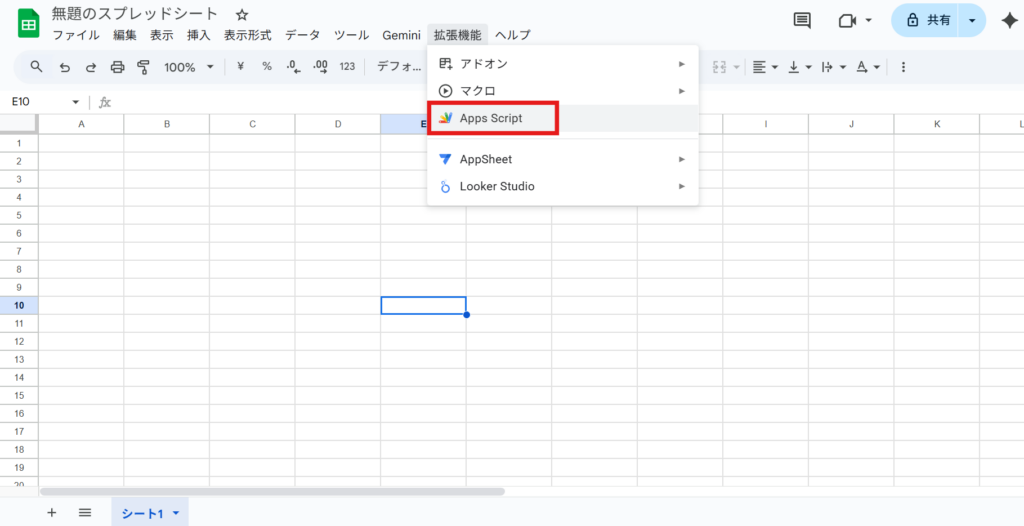Star the untitled spreadsheet

point(241,15)
